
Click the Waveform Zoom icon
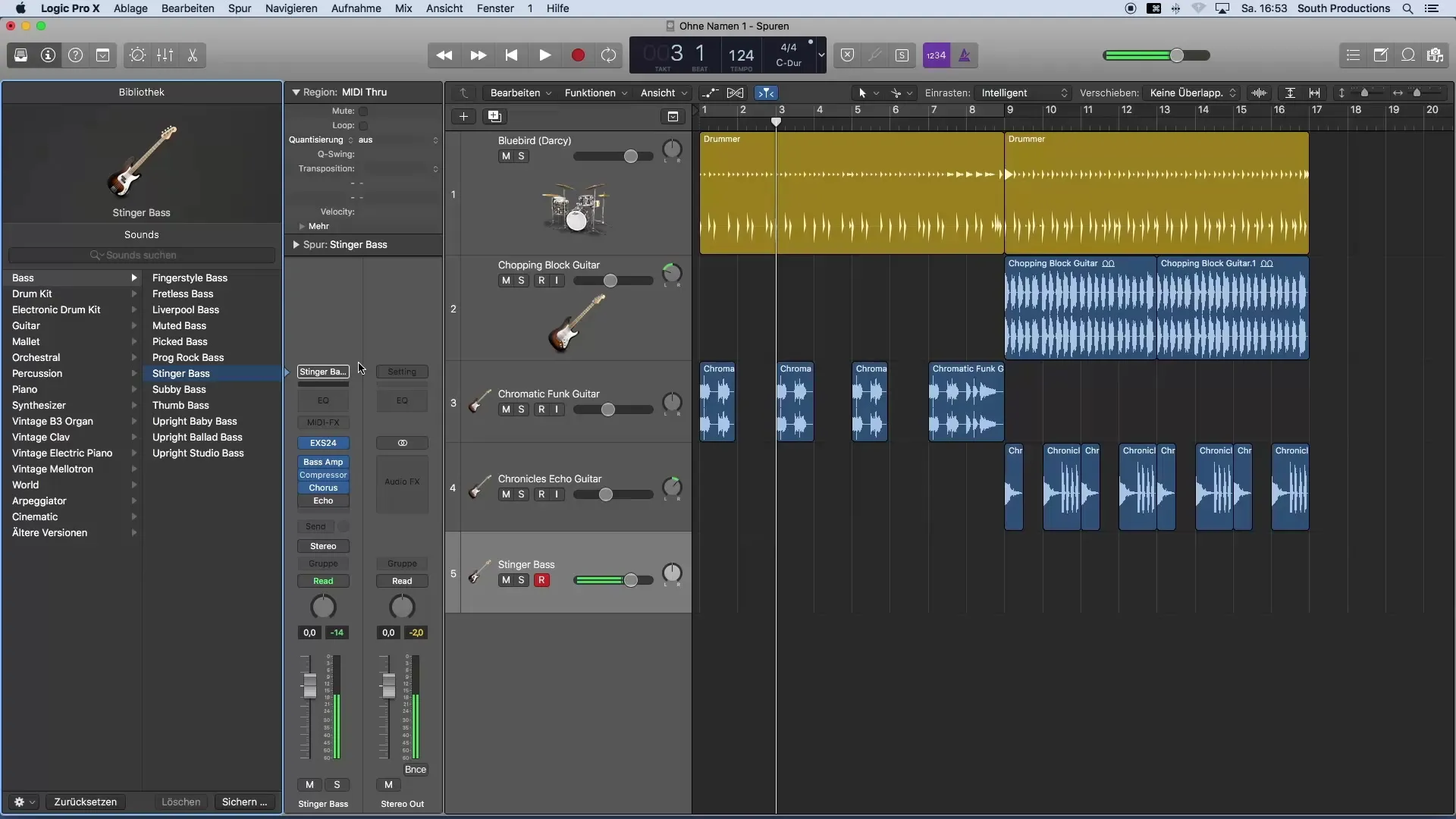1260,93
